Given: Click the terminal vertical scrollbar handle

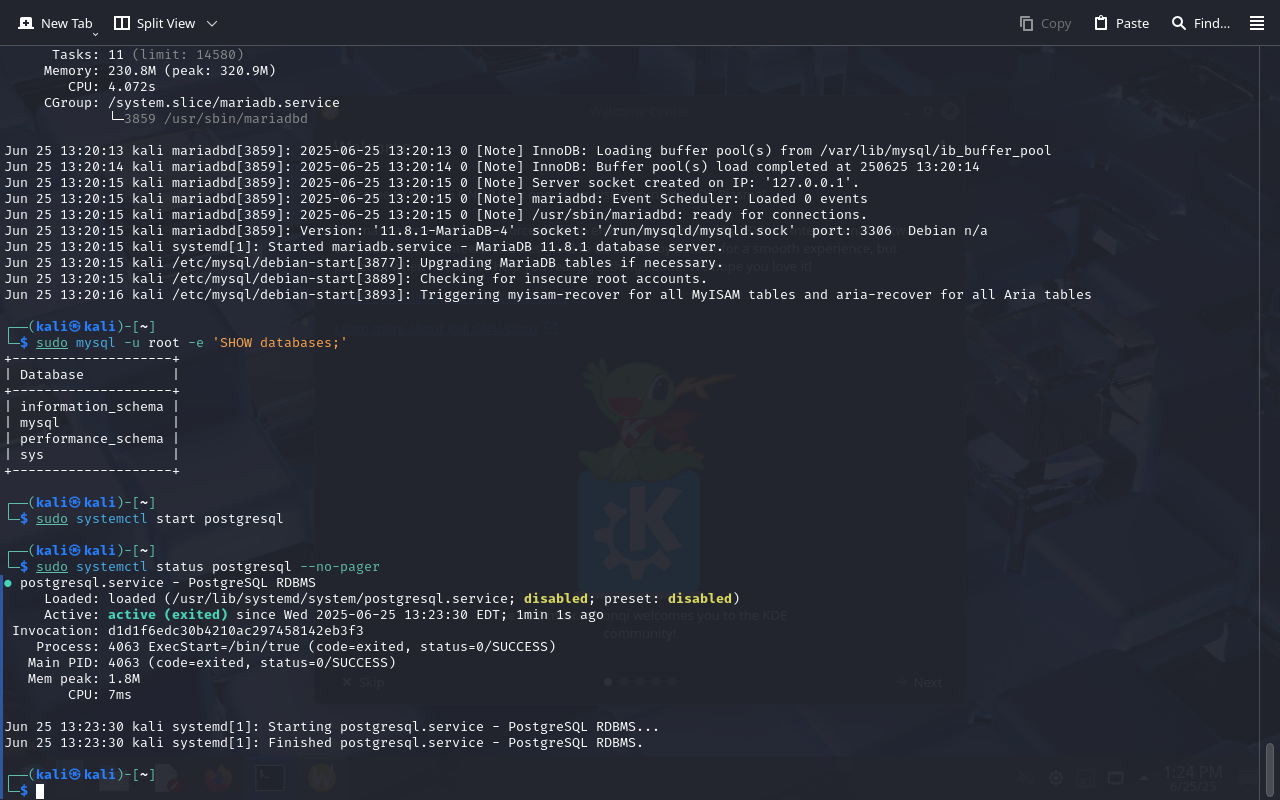Looking at the screenshot, I should pyautogui.click(x=1270, y=768).
